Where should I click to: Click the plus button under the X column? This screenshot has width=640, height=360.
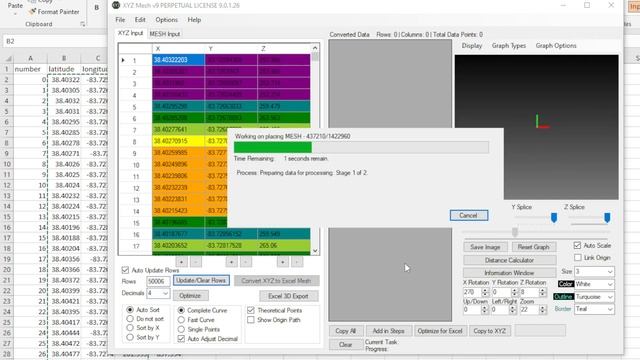click(x=181, y=262)
